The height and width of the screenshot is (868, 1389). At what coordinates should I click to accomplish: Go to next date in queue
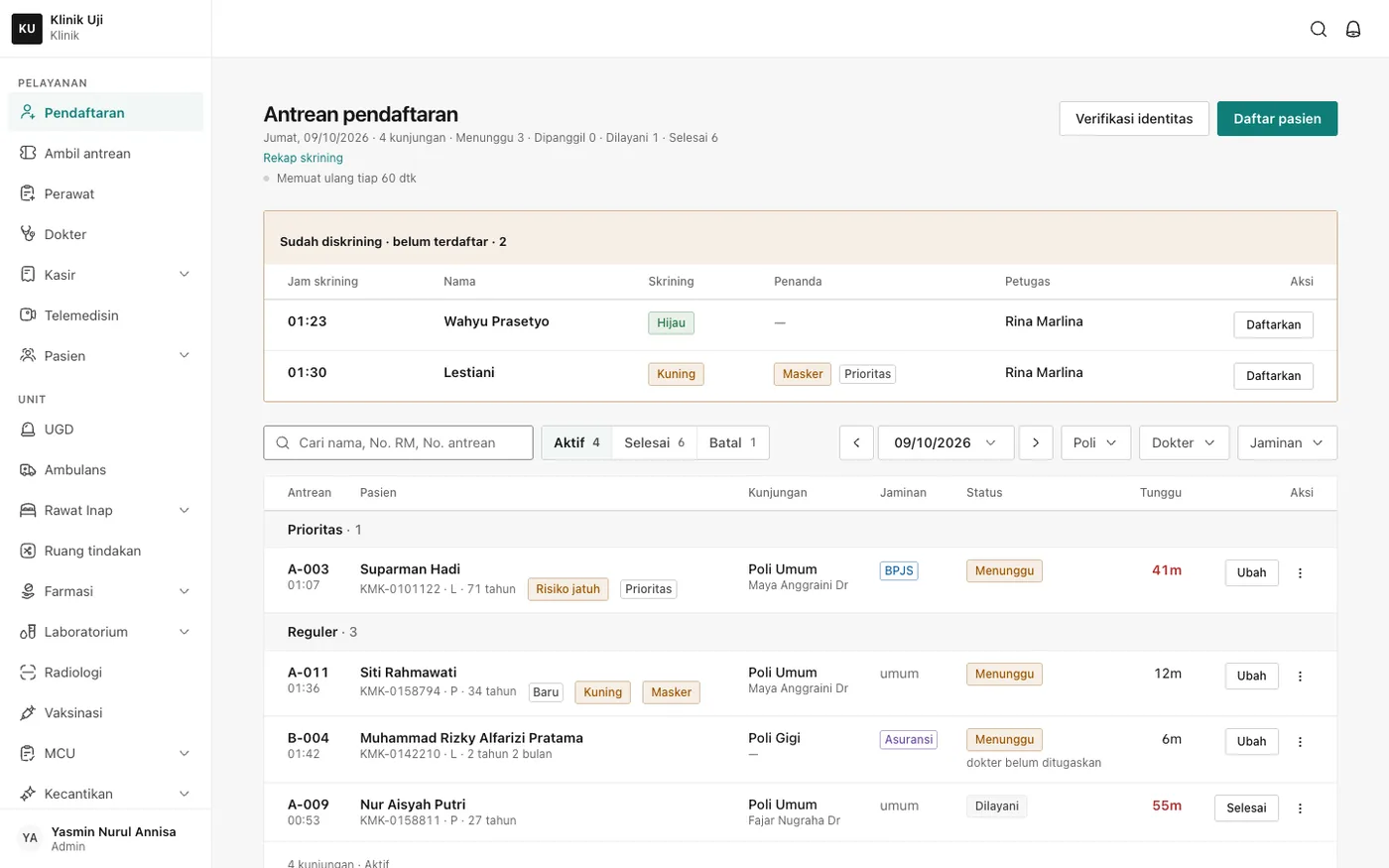(1036, 442)
